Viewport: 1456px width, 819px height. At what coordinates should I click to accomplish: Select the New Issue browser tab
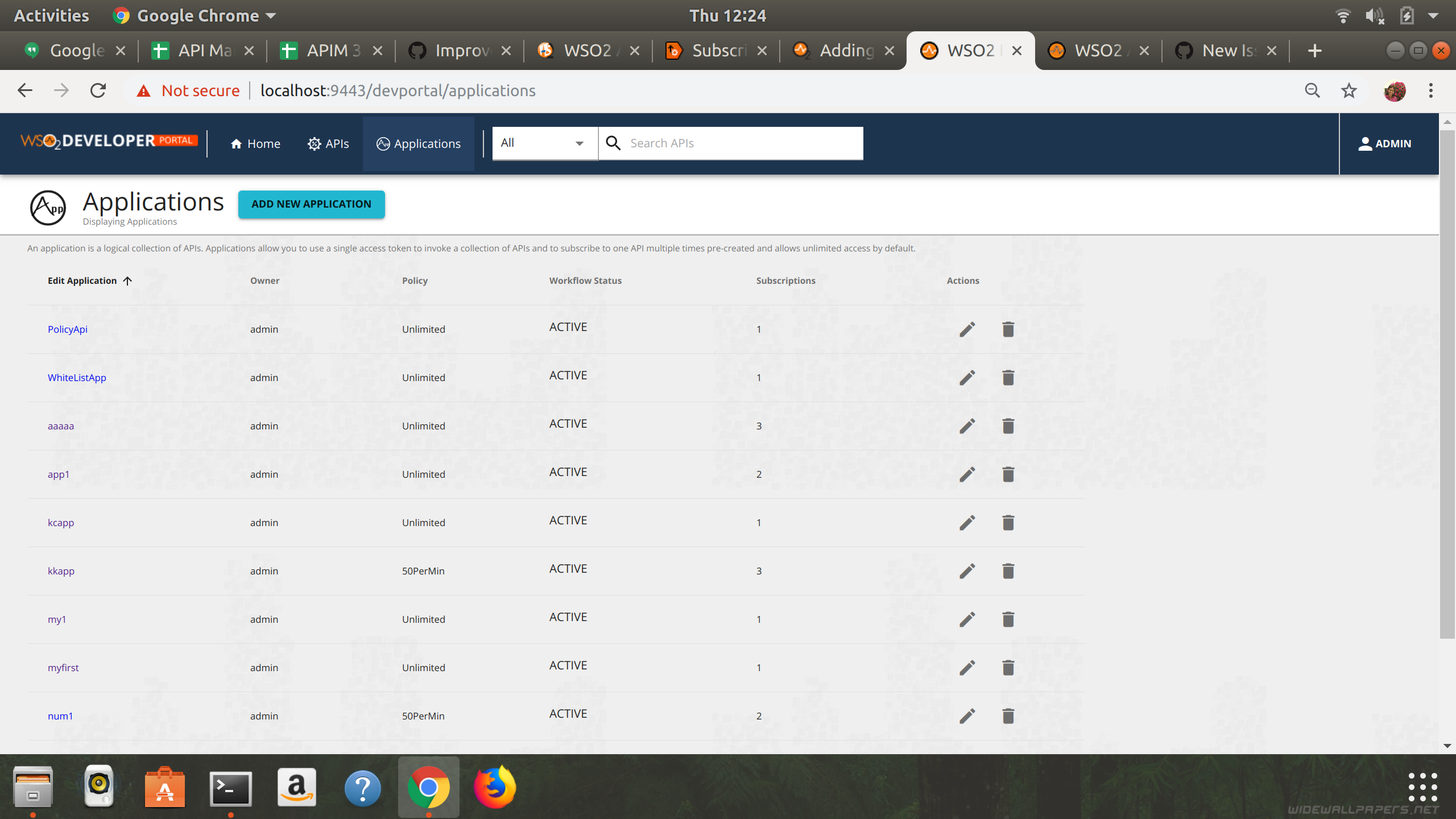click(1223, 50)
